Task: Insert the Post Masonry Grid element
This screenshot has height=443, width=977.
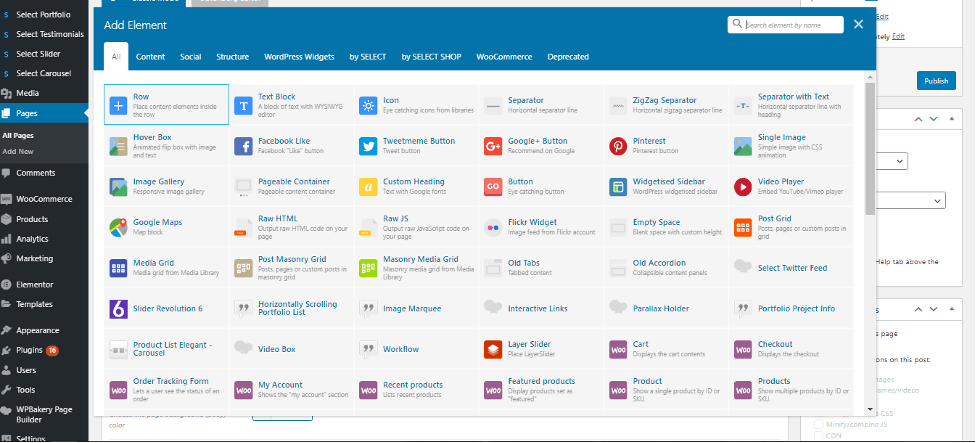Action: pyautogui.click(x=292, y=267)
